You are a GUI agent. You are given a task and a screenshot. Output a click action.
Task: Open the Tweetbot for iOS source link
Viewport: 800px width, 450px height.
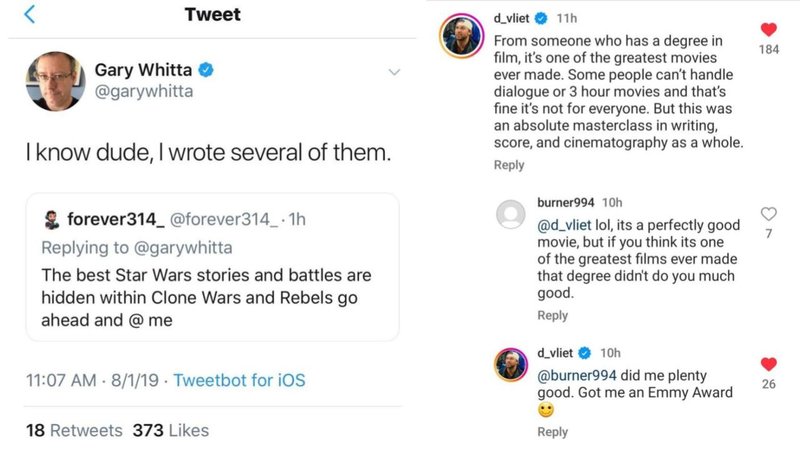coord(239,380)
